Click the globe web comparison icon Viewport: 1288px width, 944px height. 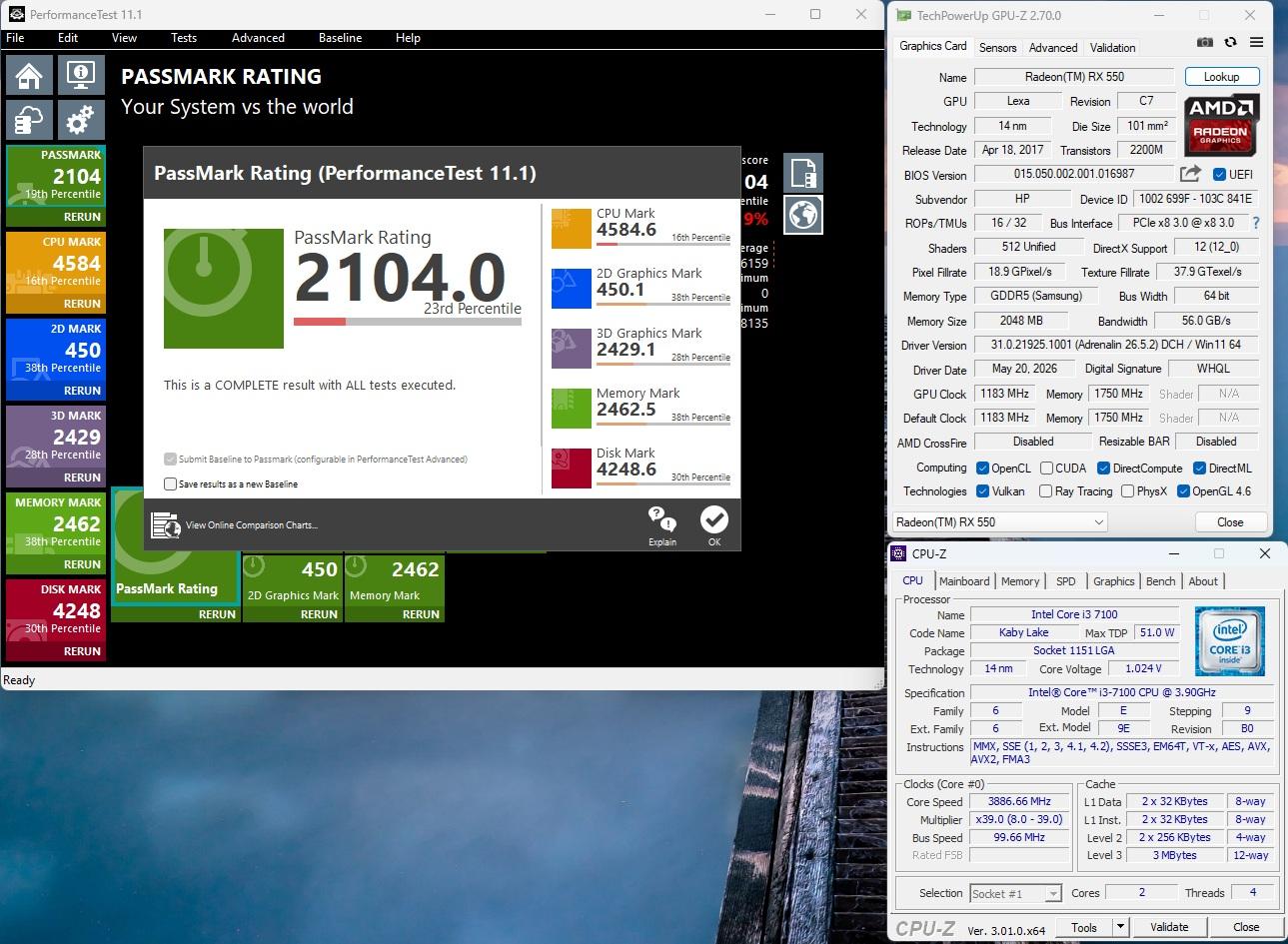pyautogui.click(x=803, y=214)
